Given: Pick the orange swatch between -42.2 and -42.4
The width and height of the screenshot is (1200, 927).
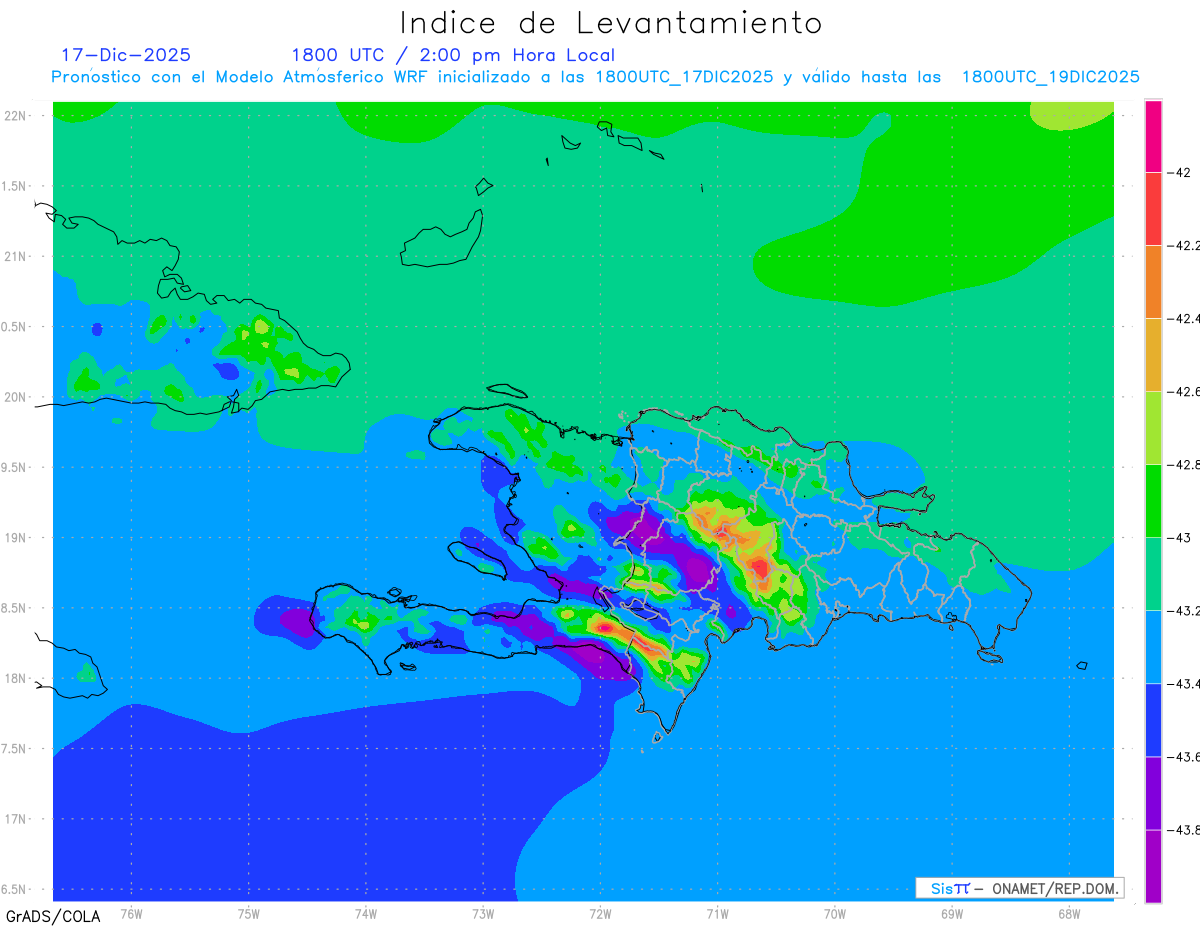Looking at the screenshot, I should click(1153, 281).
